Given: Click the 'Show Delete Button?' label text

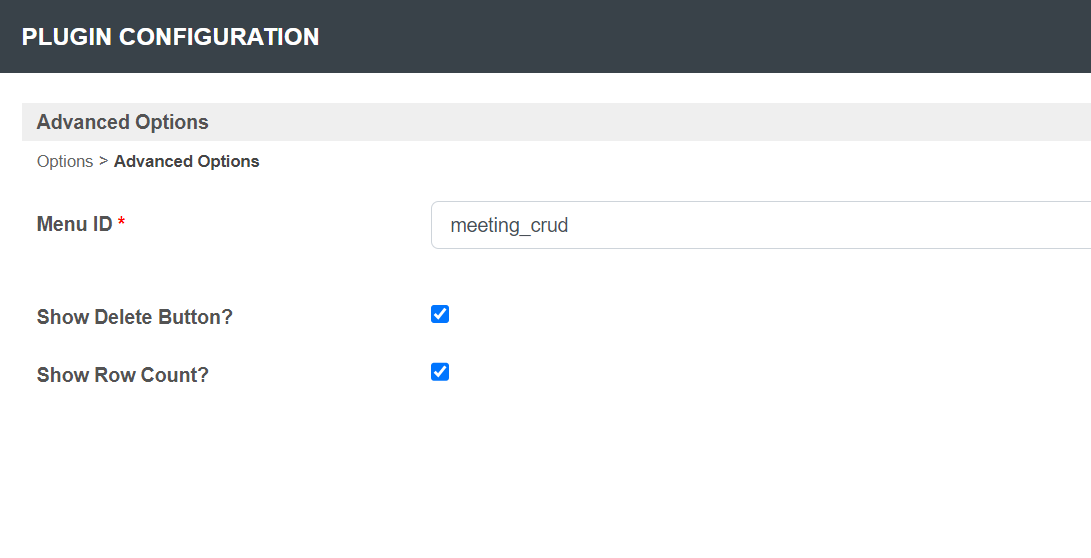Looking at the screenshot, I should tap(135, 317).
